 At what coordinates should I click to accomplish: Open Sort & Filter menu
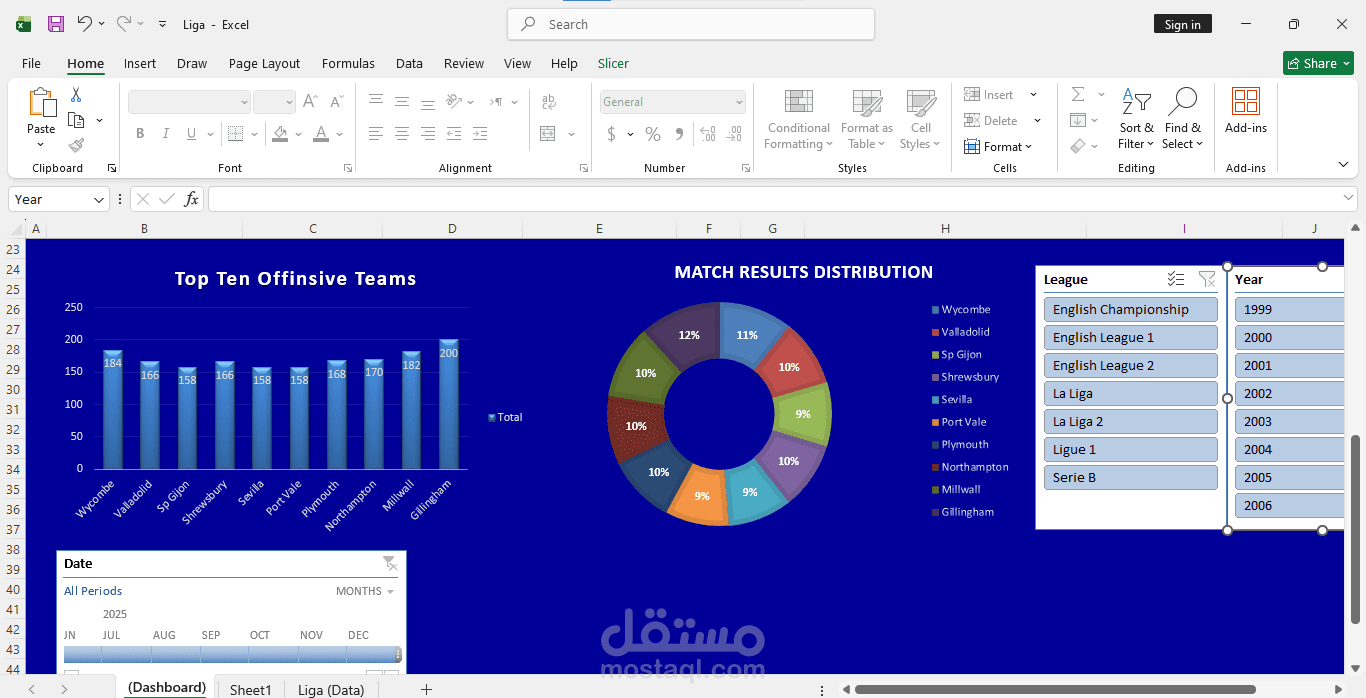(1136, 120)
